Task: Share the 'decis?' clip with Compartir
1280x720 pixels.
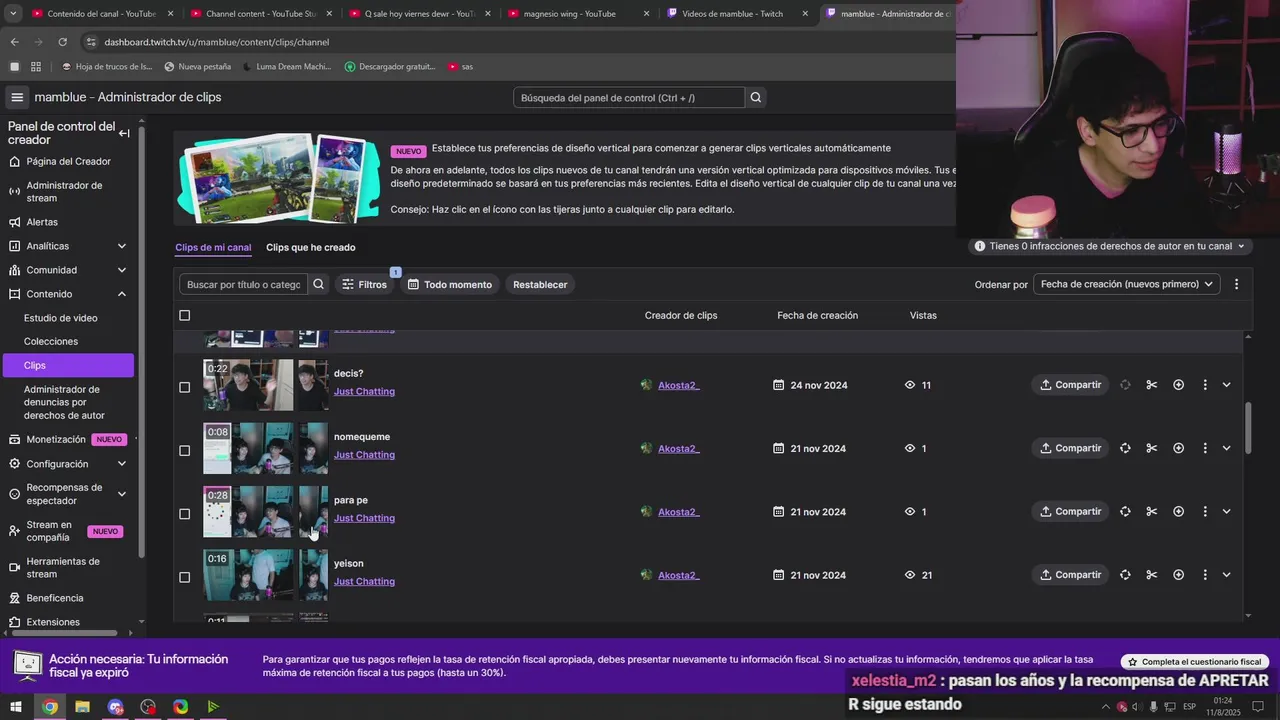Action: point(1070,385)
